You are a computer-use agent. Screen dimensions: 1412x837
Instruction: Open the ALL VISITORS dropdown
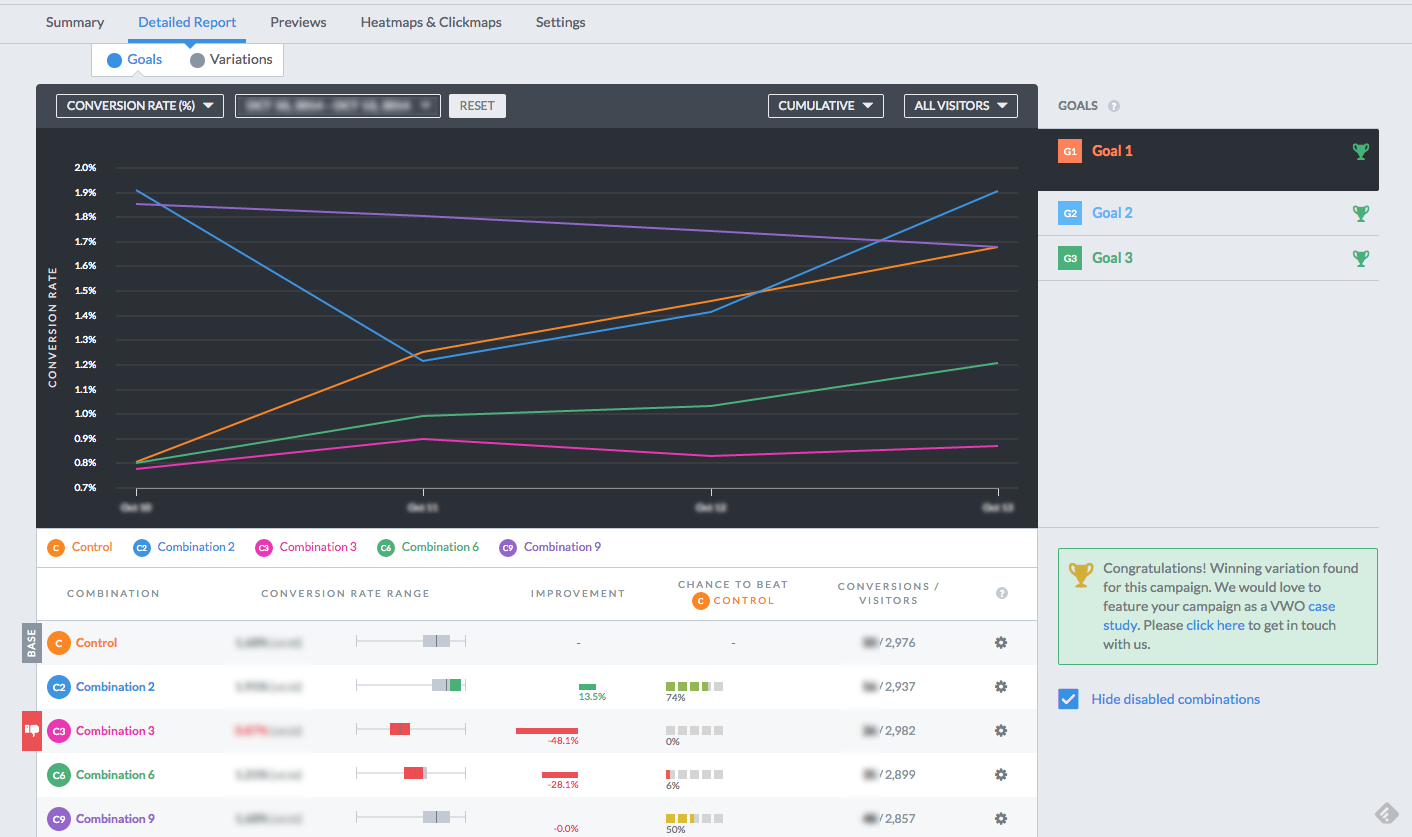(960, 105)
